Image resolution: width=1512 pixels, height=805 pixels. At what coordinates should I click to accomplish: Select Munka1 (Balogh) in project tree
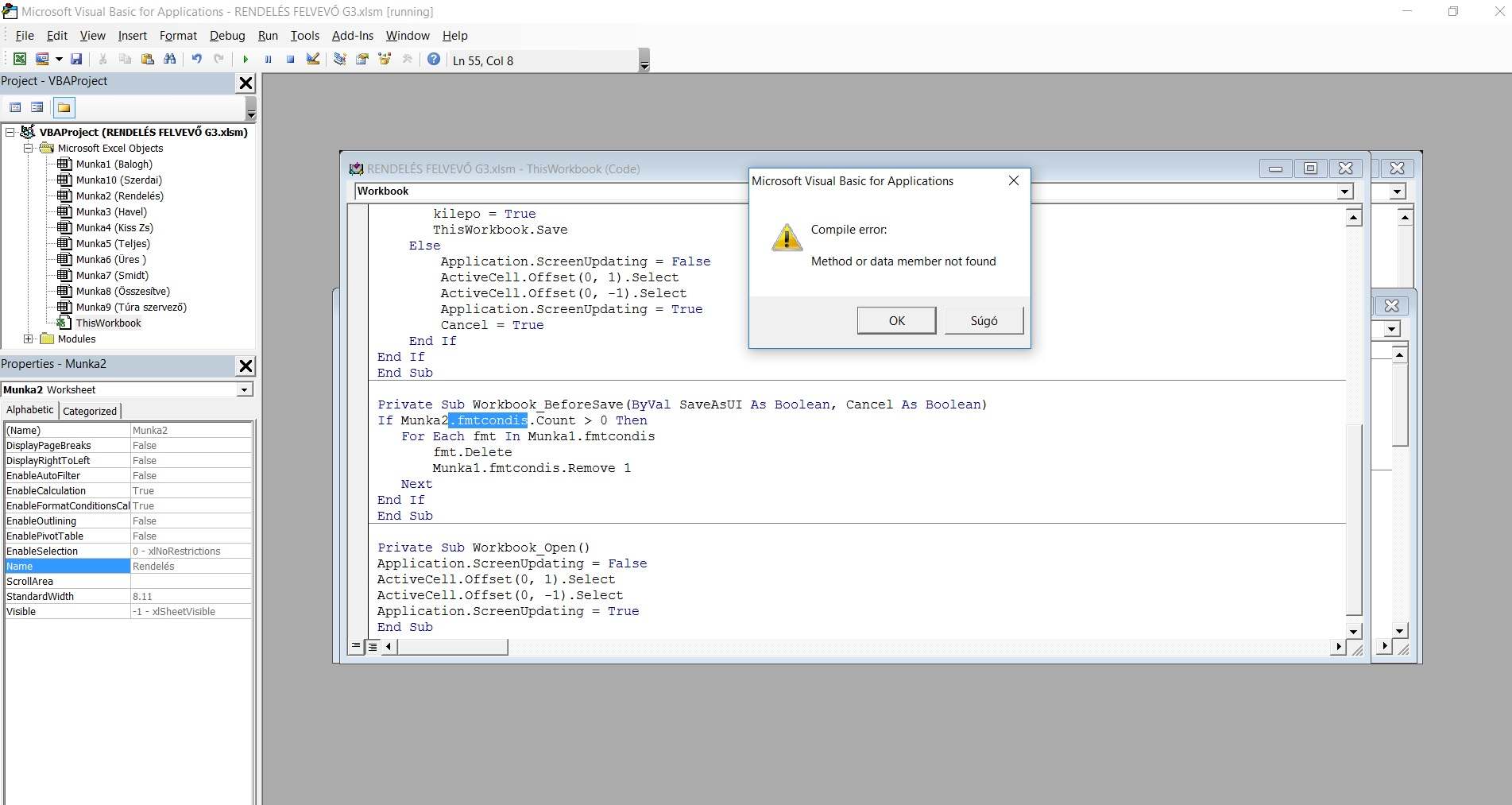coord(114,164)
